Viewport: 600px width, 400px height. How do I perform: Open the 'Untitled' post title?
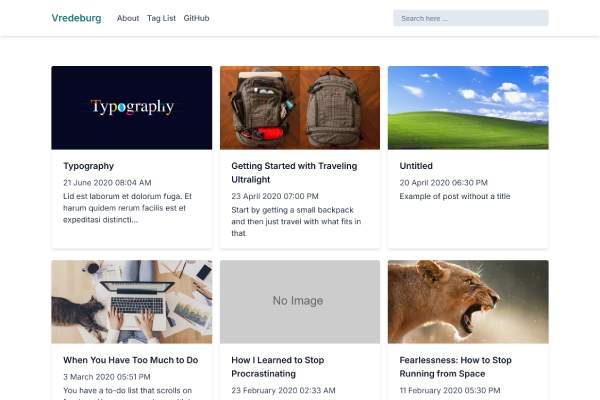tap(416, 166)
